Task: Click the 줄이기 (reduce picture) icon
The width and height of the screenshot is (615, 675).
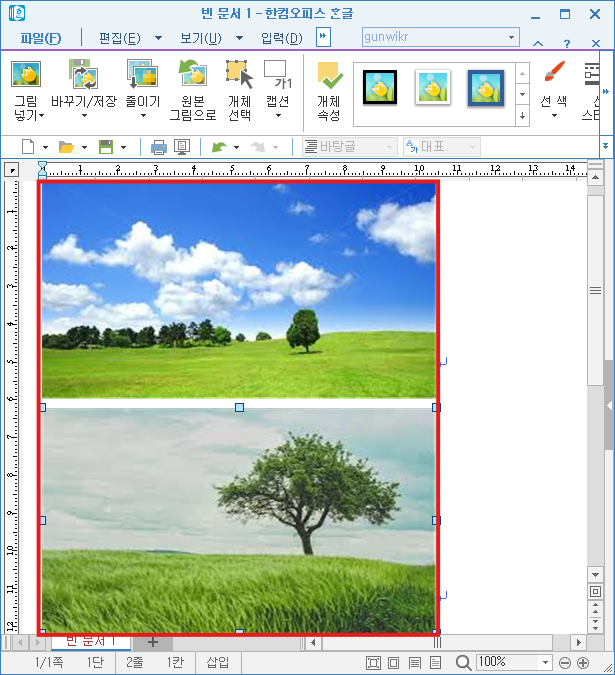Action: pos(142,74)
